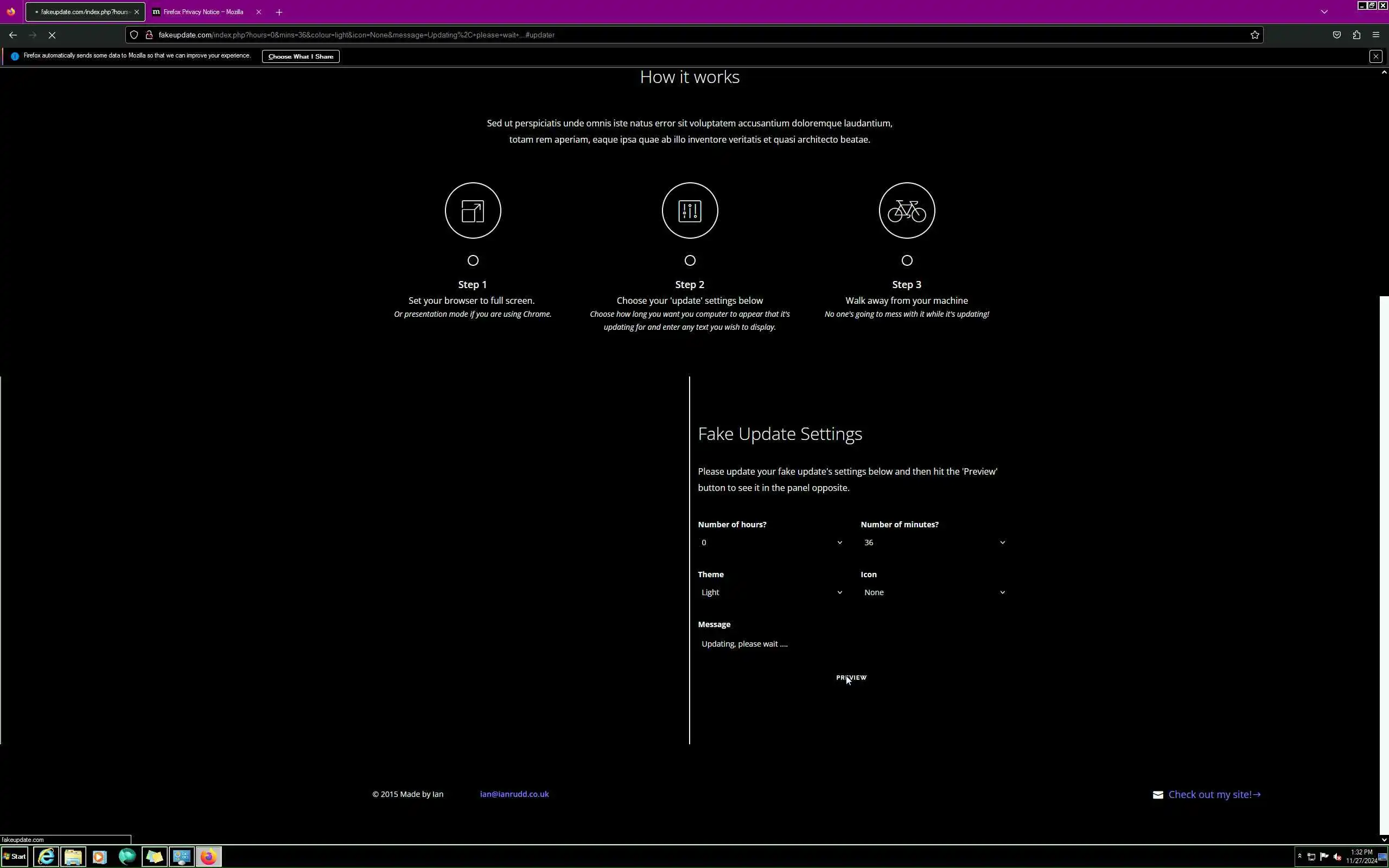Expand the Theme dropdown showing Light
The image size is (1389, 868).
(x=771, y=592)
